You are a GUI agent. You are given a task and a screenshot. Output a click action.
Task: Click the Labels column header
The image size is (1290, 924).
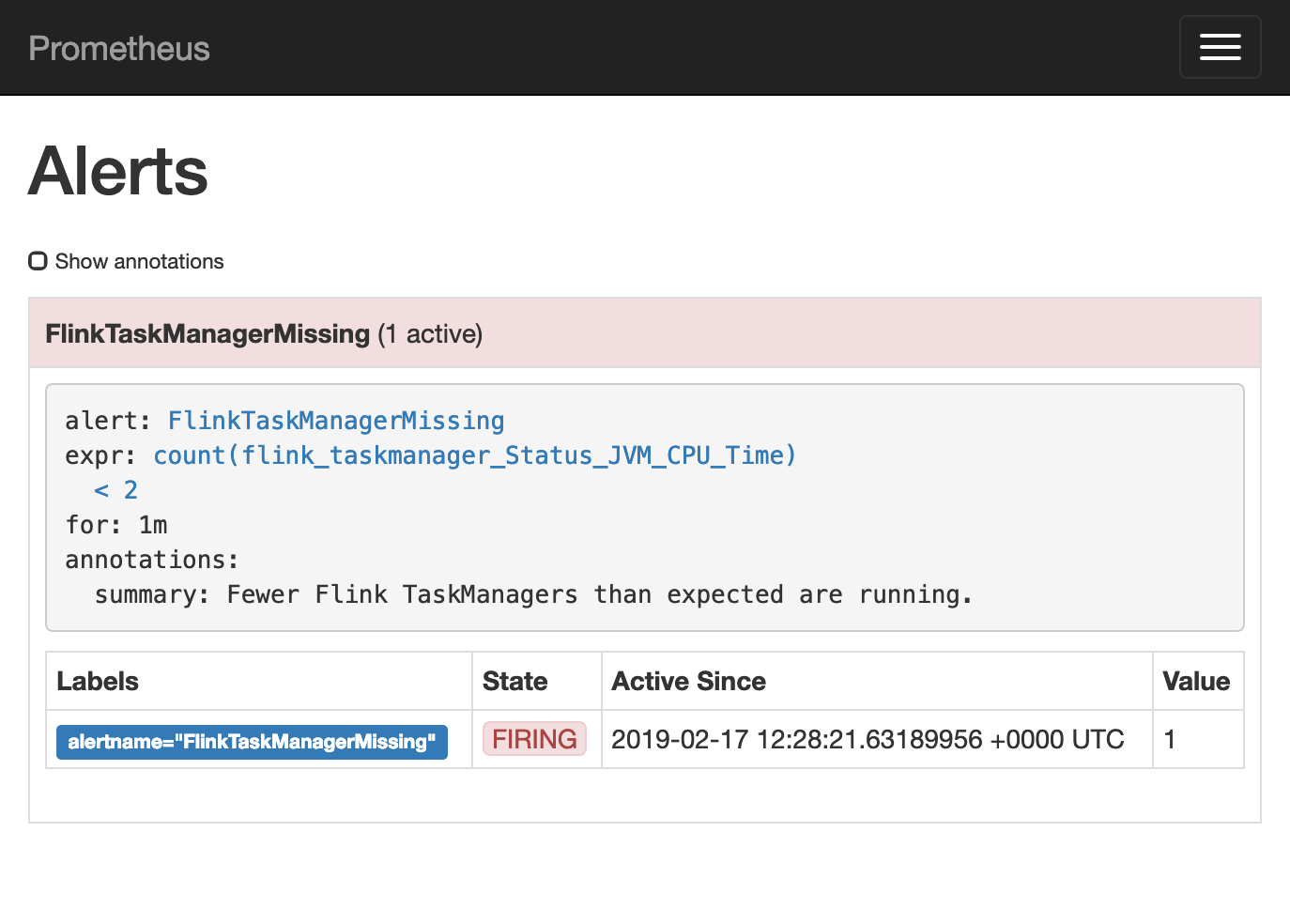point(98,682)
